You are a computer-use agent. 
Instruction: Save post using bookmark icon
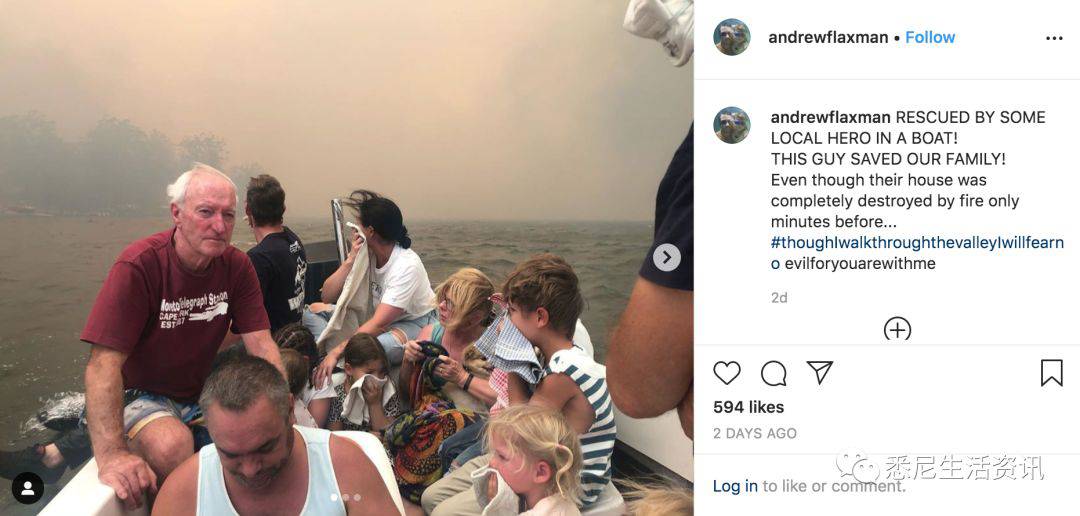(1051, 373)
